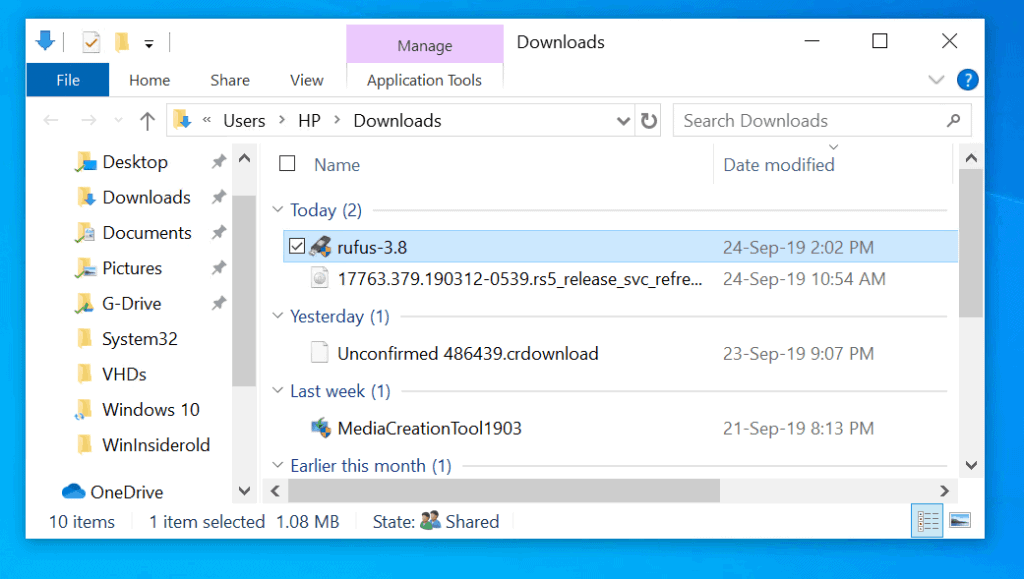The image size is (1024, 579).
Task: Switch to the Share ribbon tab
Action: [x=230, y=80]
